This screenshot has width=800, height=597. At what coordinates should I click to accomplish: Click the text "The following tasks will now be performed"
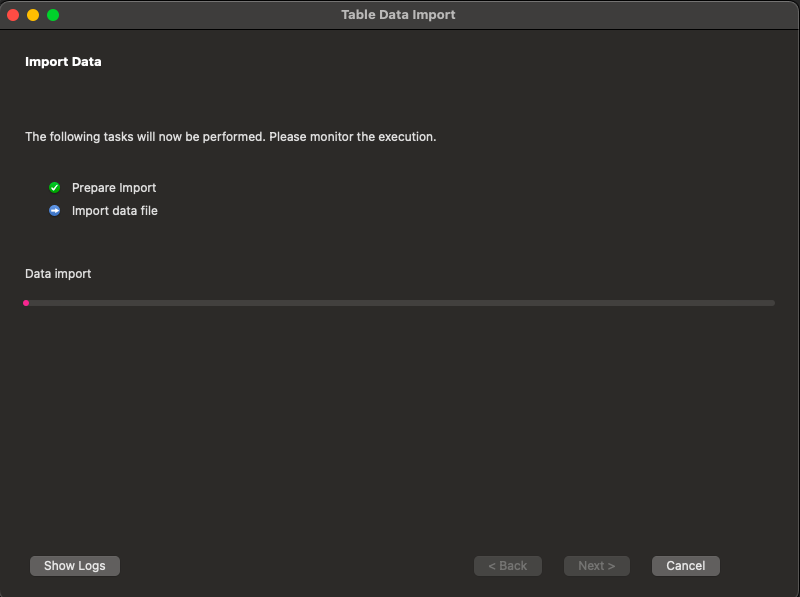tap(144, 136)
